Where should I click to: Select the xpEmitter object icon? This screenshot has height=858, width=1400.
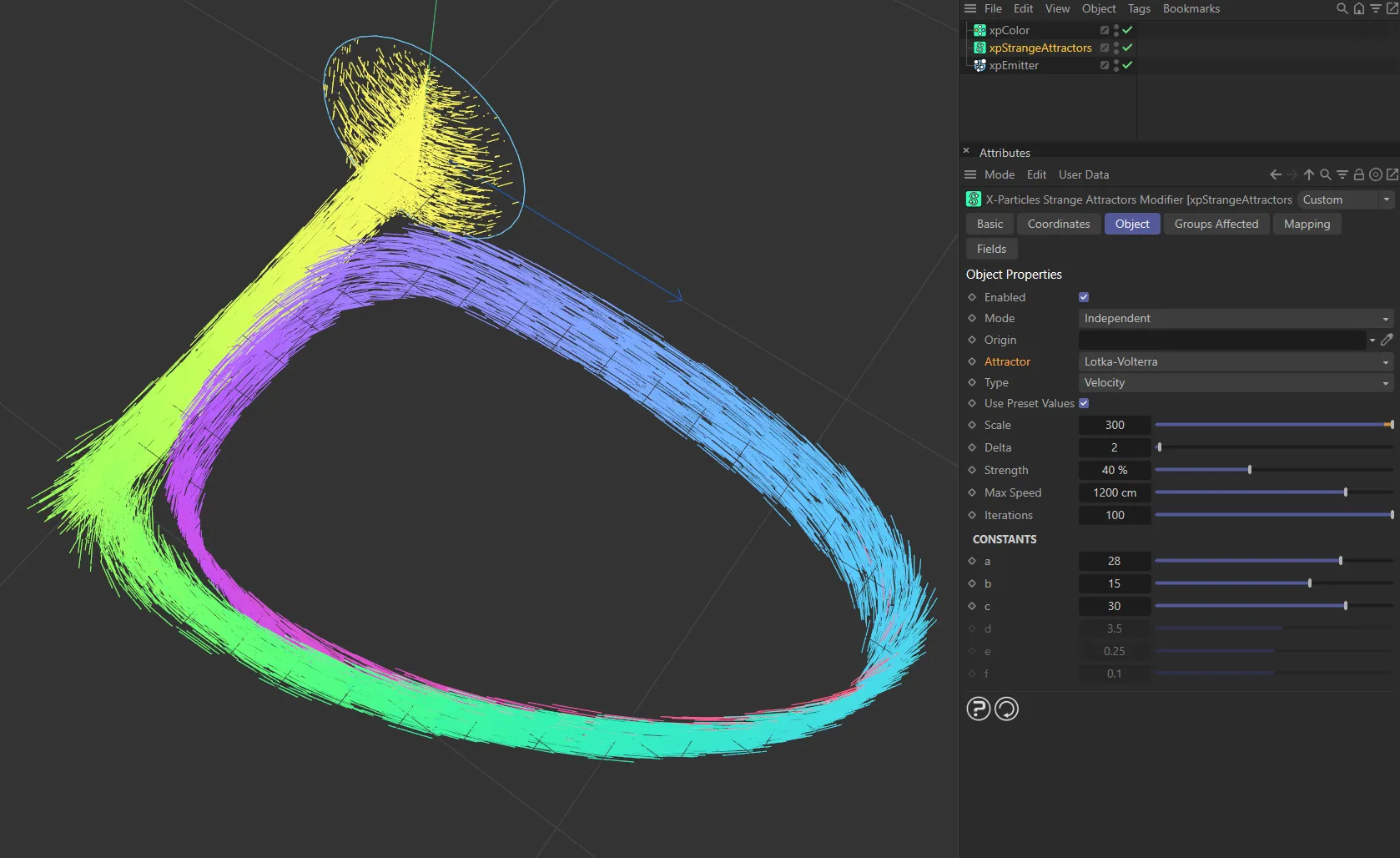click(979, 65)
